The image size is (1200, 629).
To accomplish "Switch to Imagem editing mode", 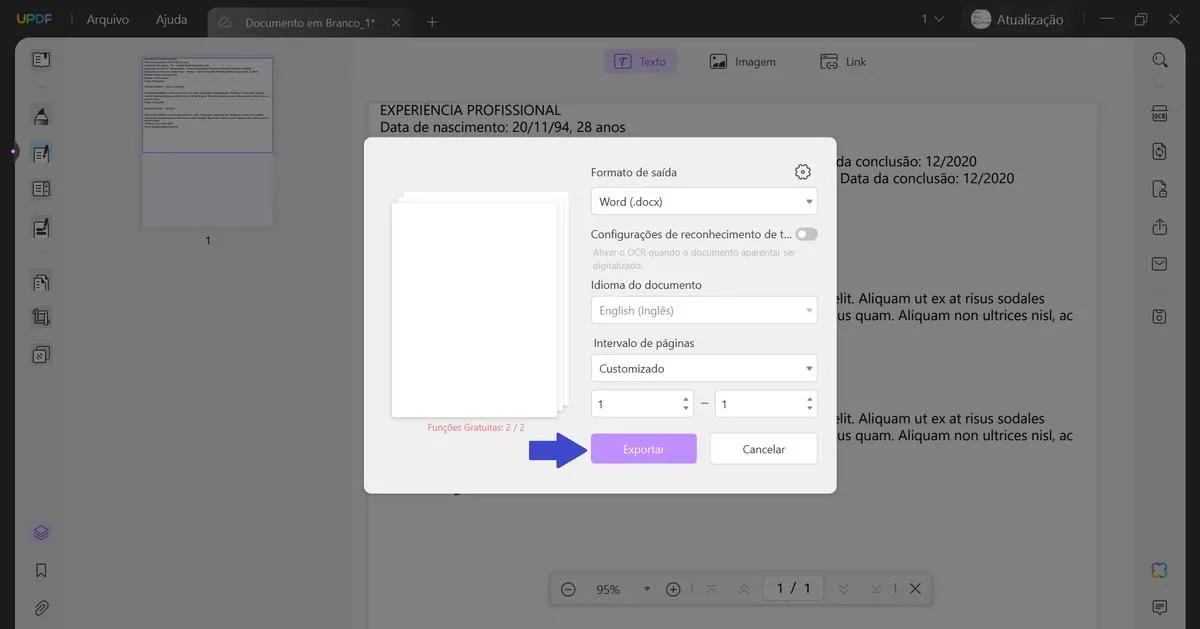I will tap(743, 61).
